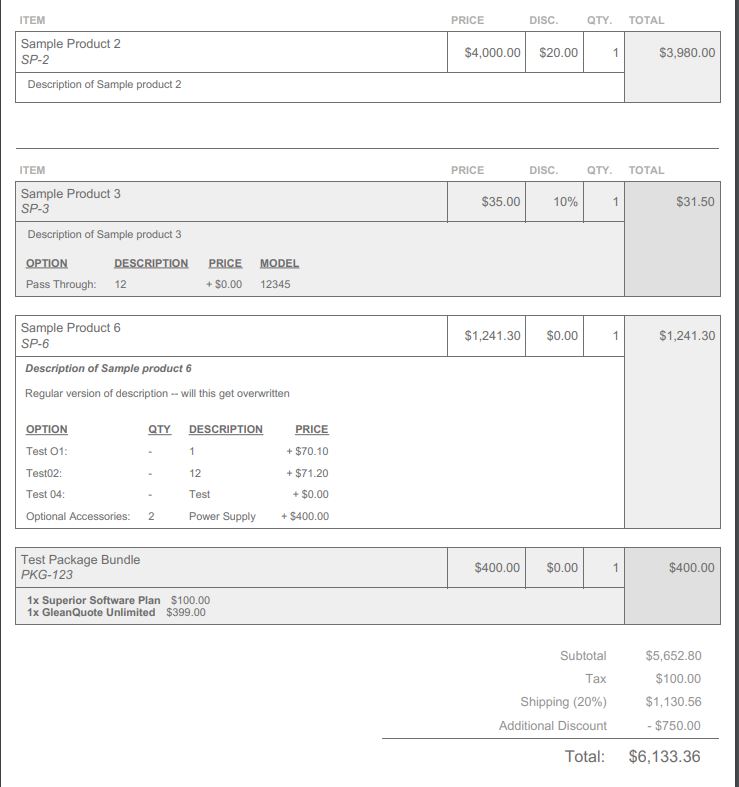Select the Sample Product 6 title
This screenshot has width=739, height=787.
point(71,328)
